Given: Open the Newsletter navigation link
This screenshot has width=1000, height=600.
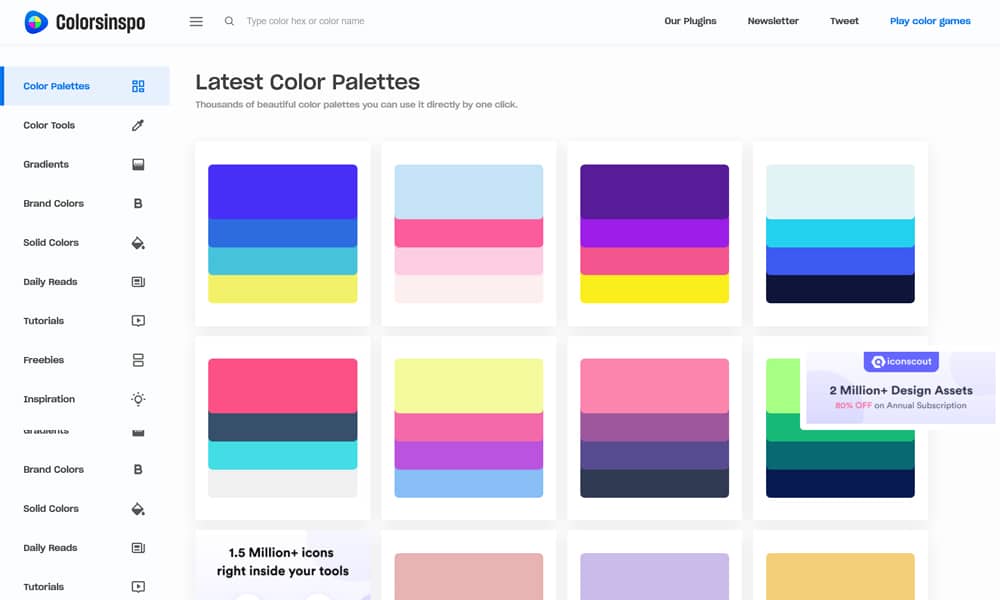Looking at the screenshot, I should 773,21.
